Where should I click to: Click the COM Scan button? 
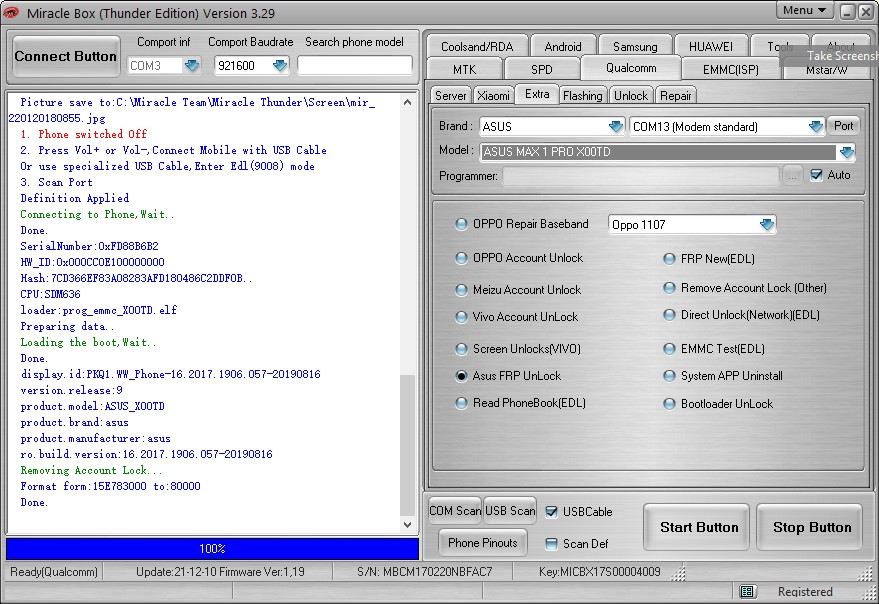[x=455, y=510]
